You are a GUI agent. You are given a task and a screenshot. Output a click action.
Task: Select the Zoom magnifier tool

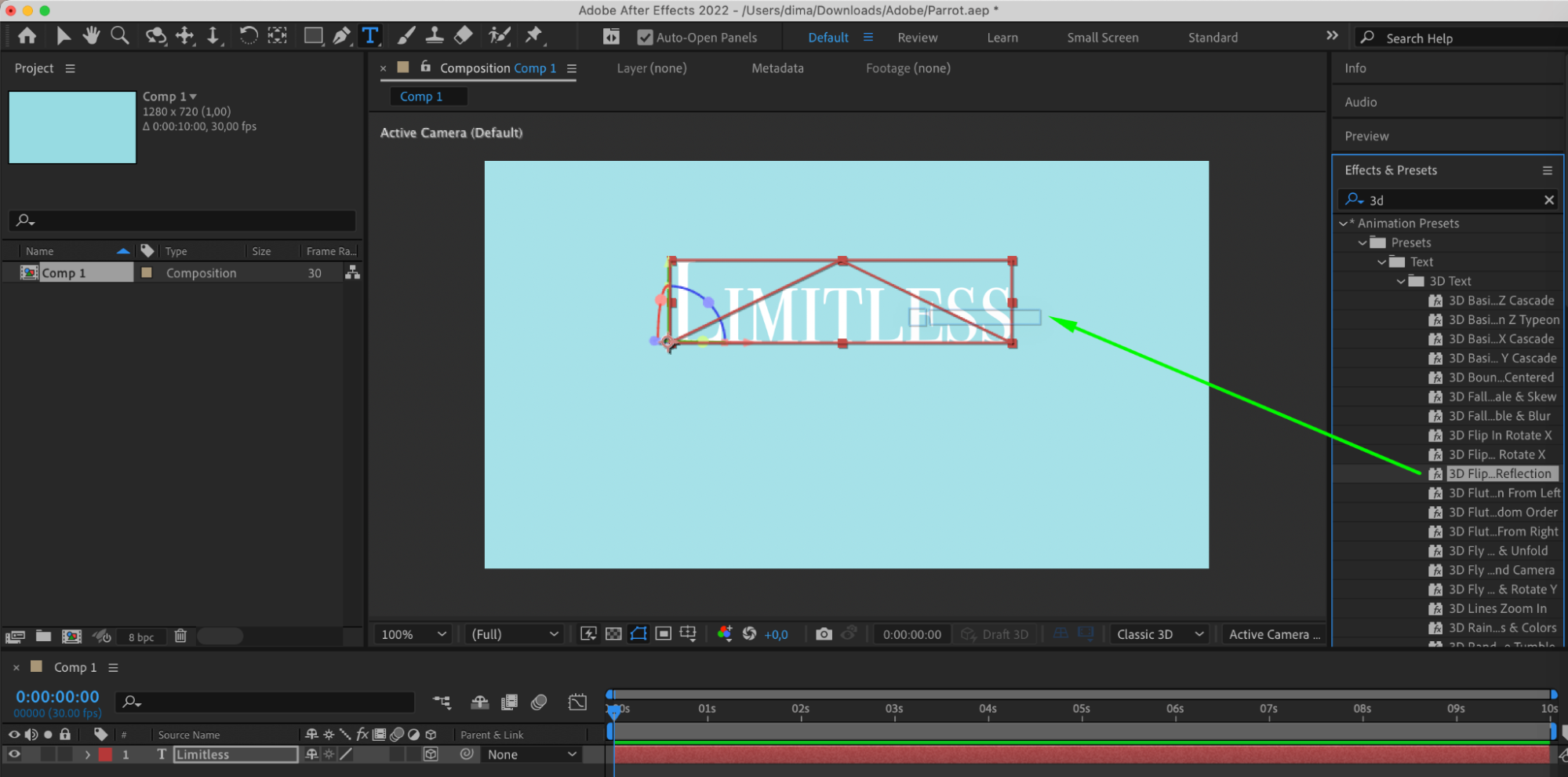(x=119, y=35)
